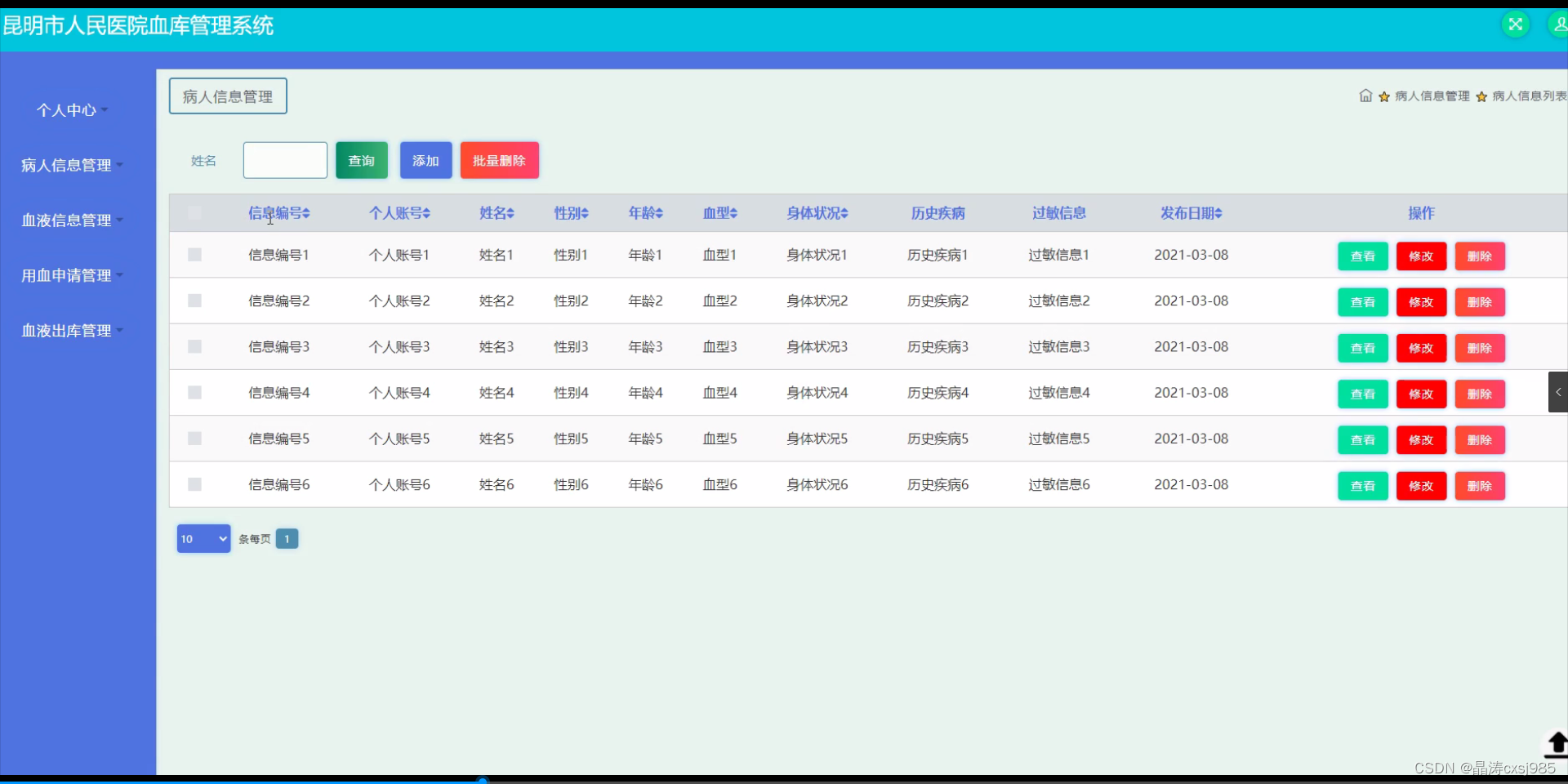The height and width of the screenshot is (784, 1568).
Task: Sort by 性别 column header
Action: point(571,213)
